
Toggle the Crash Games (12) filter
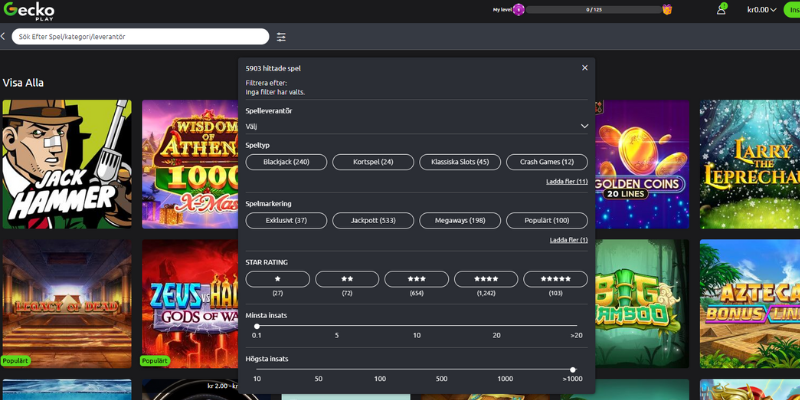point(547,162)
